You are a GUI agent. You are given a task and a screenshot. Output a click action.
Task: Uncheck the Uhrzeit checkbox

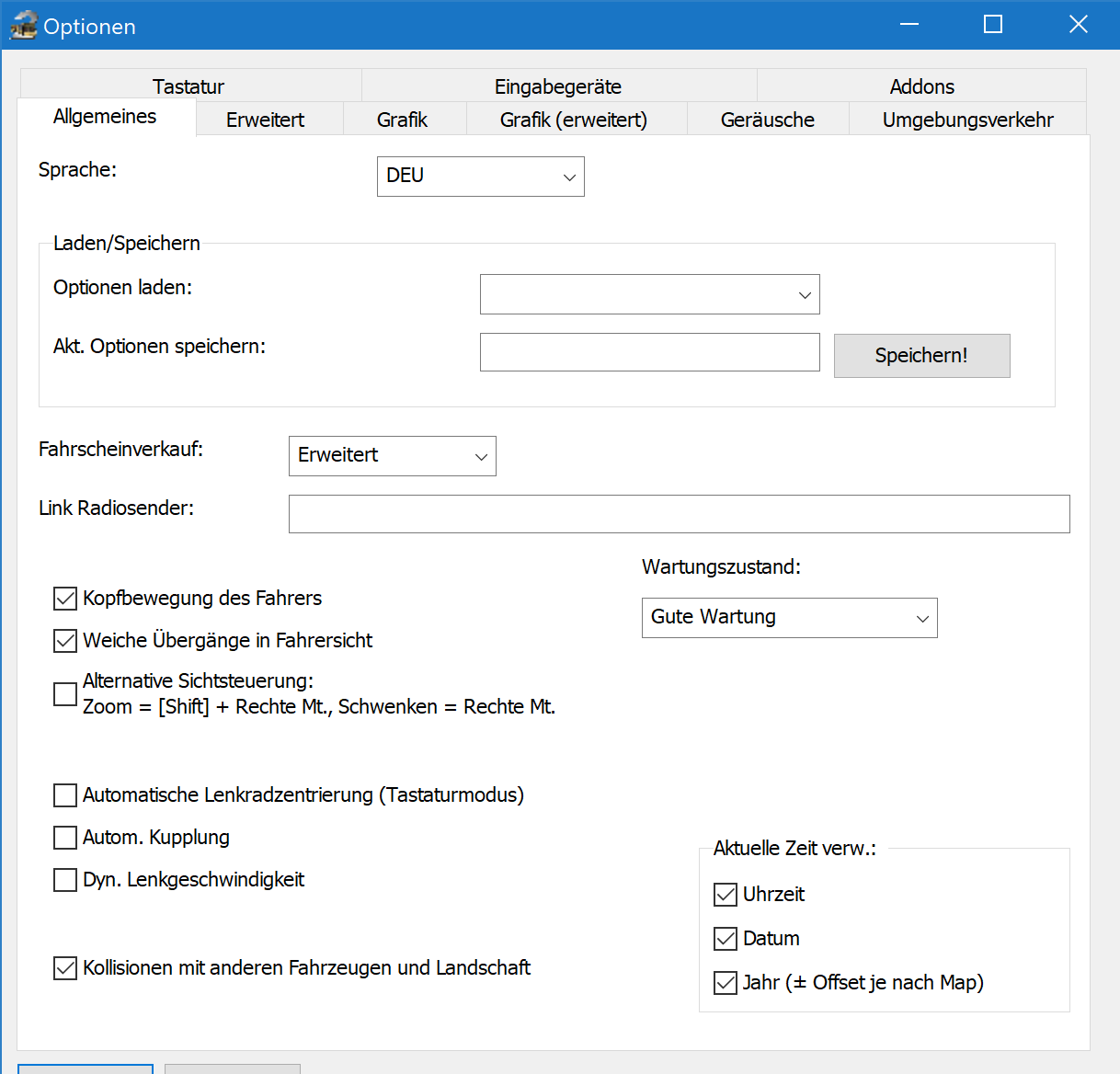pos(726,895)
